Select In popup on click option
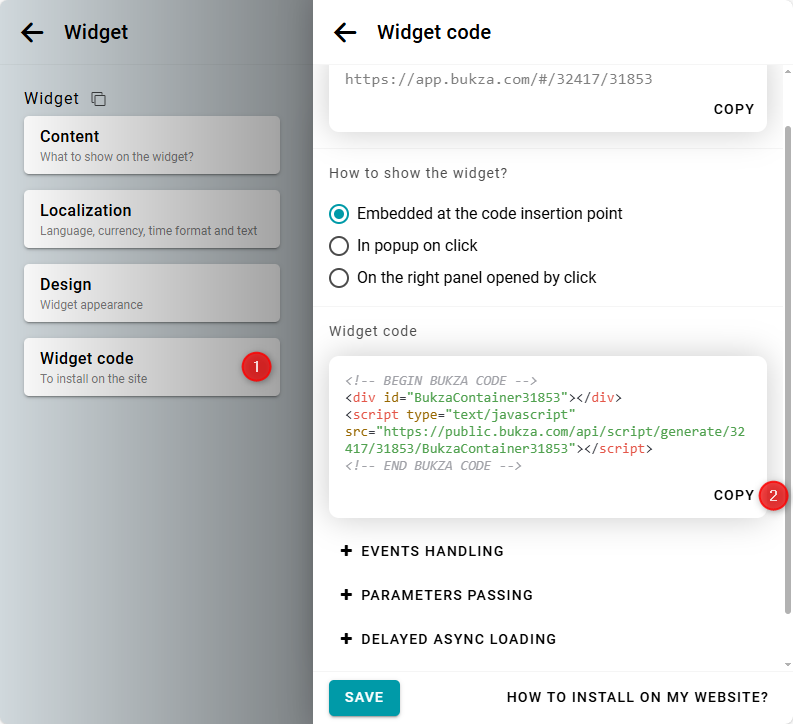 click(x=340, y=245)
